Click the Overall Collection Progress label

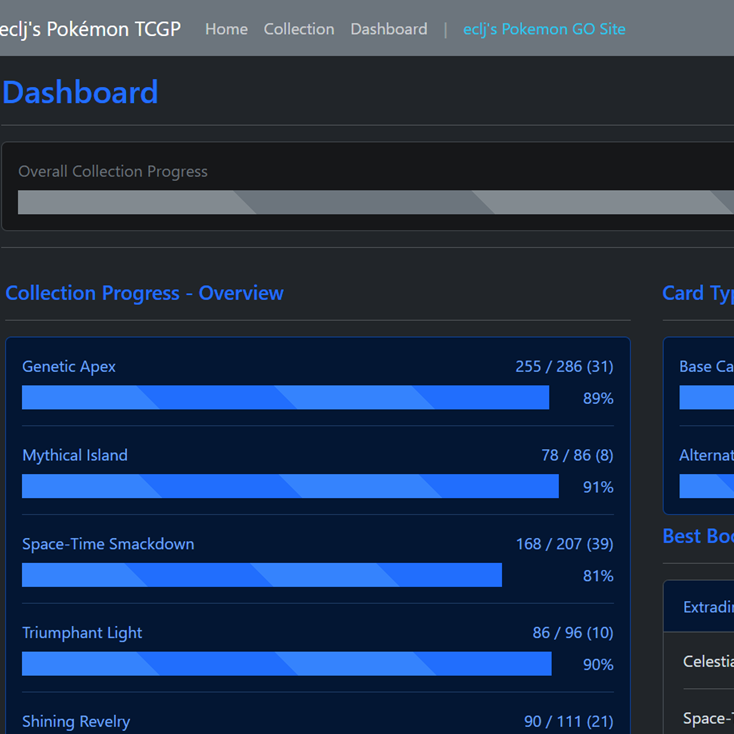tap(113, 171)
